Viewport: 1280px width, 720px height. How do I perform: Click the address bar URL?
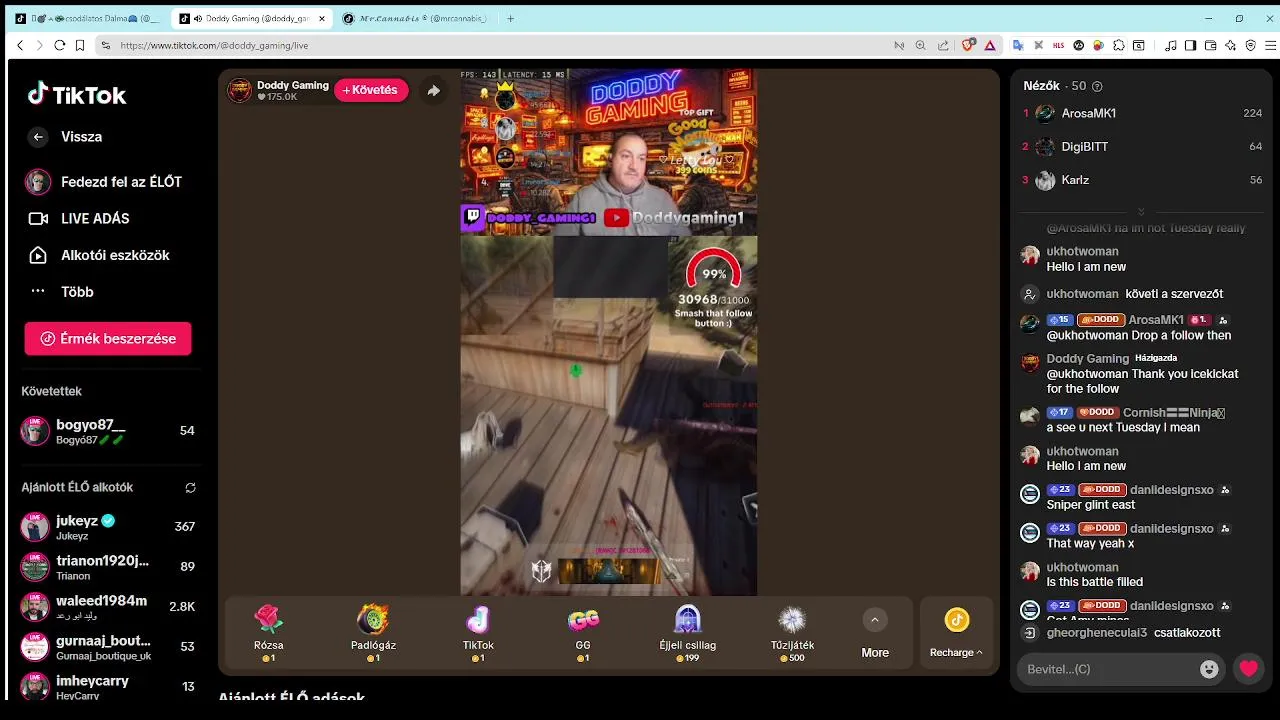pos(214,45)
